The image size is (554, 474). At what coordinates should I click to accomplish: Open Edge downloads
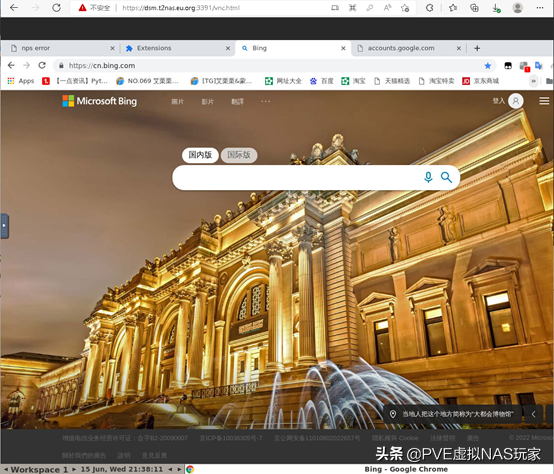[496, 8]
